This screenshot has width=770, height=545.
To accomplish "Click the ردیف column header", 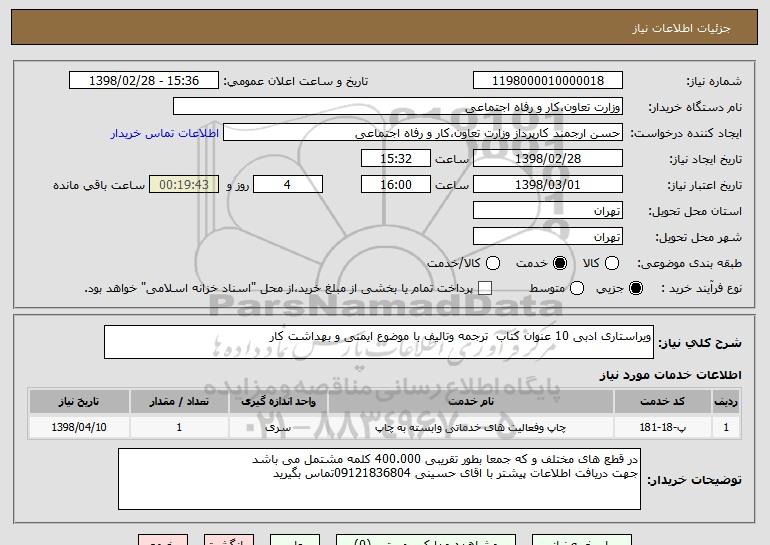I will tap(726, 402).
